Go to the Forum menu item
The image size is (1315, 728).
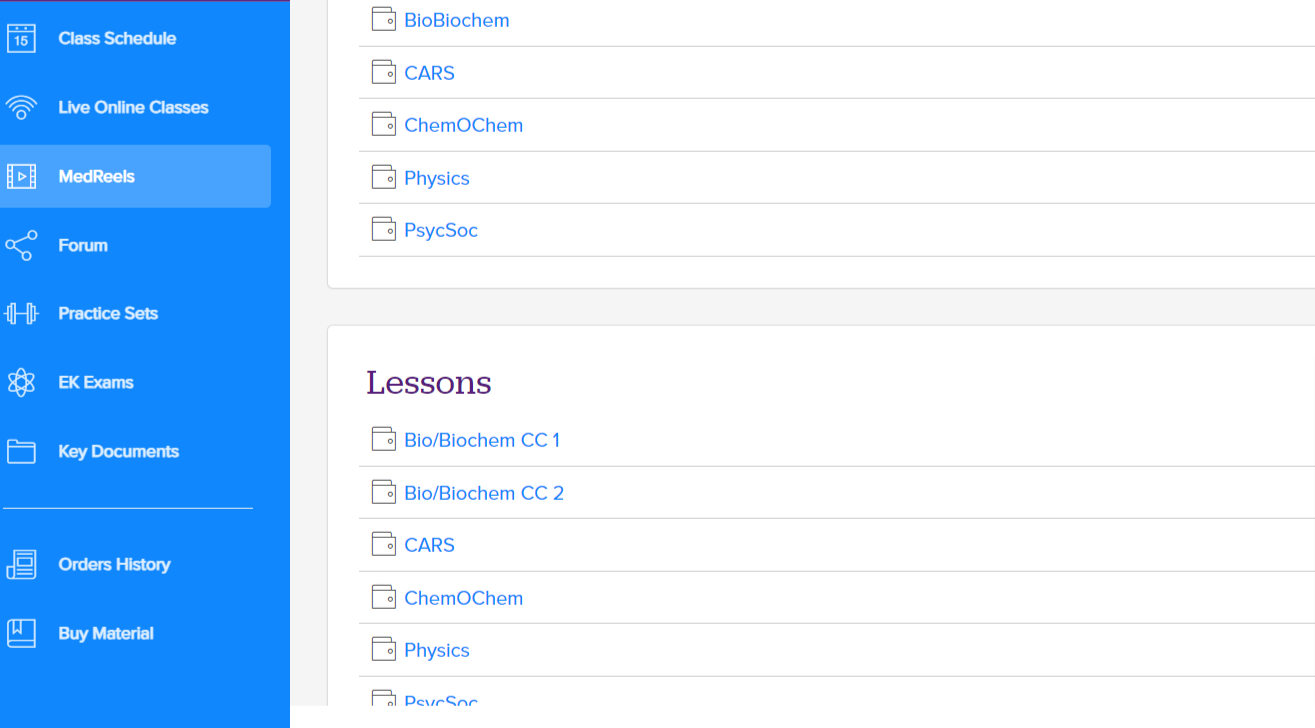coord(83,245)
